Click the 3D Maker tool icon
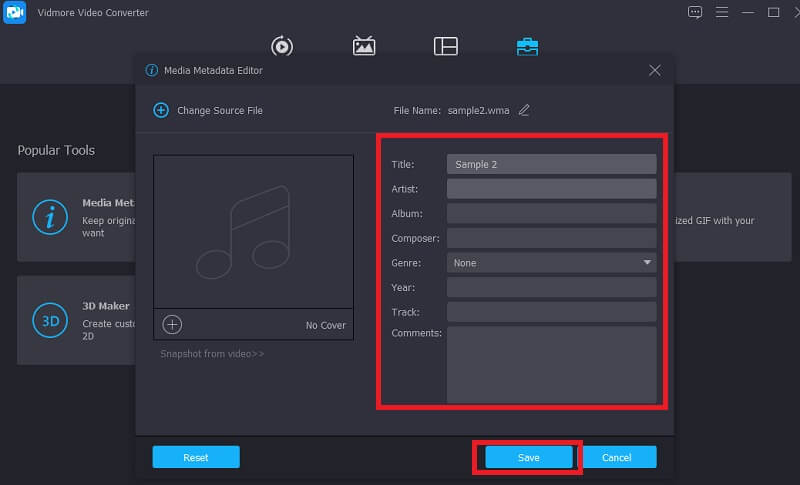 pyautogui.click(x=49, y=320)
